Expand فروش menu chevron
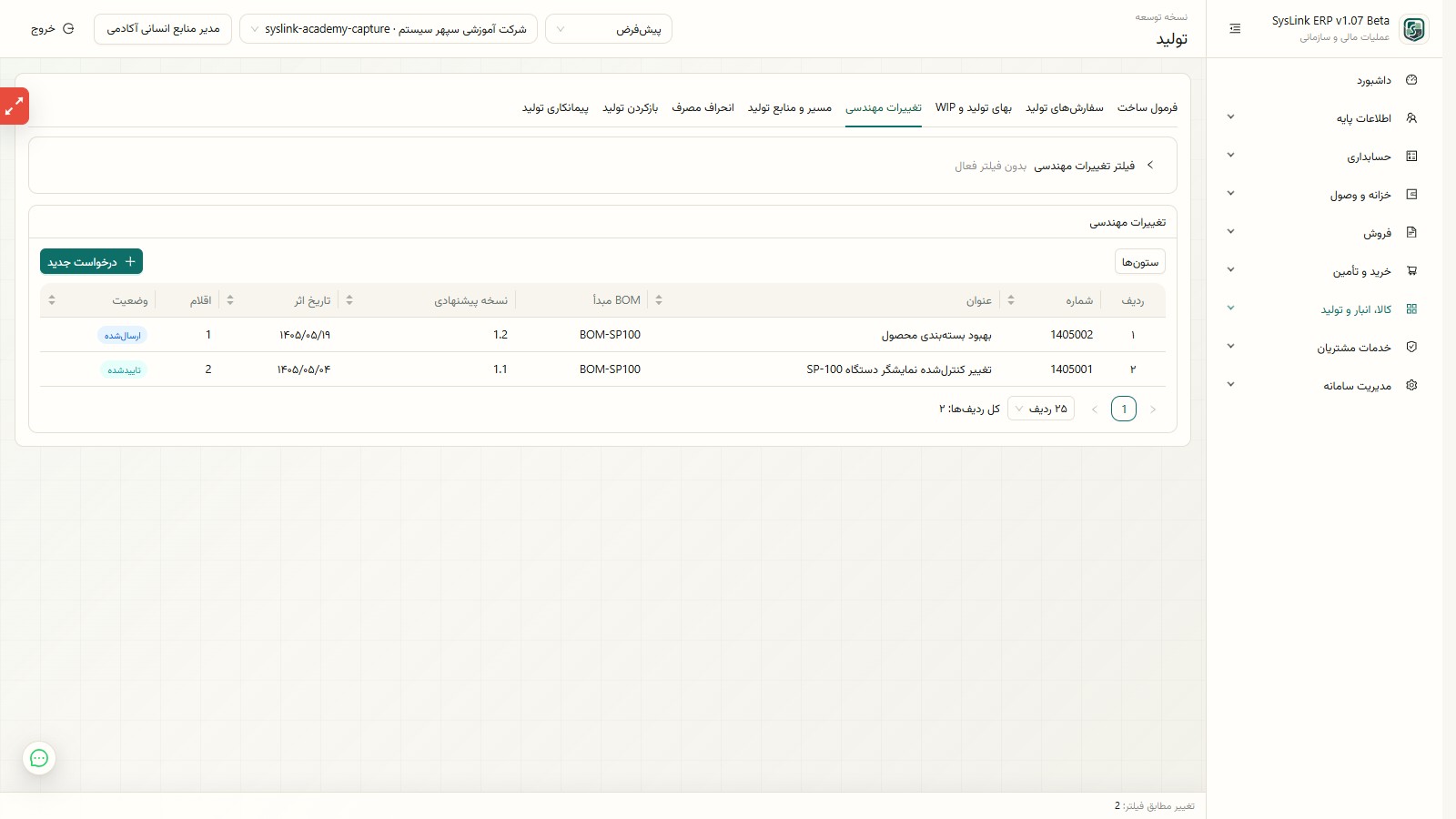The height and width of the screenshot is (819, 1456). tap(1230, 232)
